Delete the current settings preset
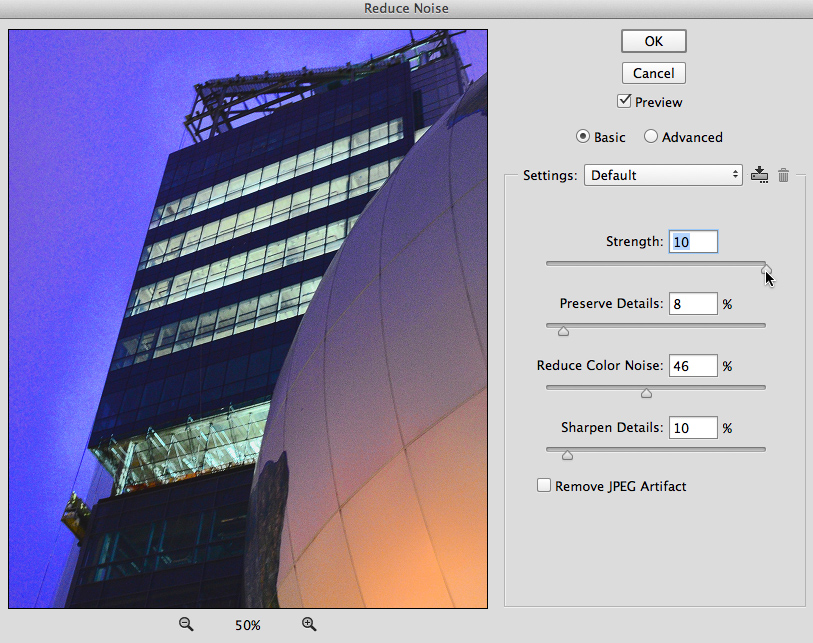 [784, 175]
